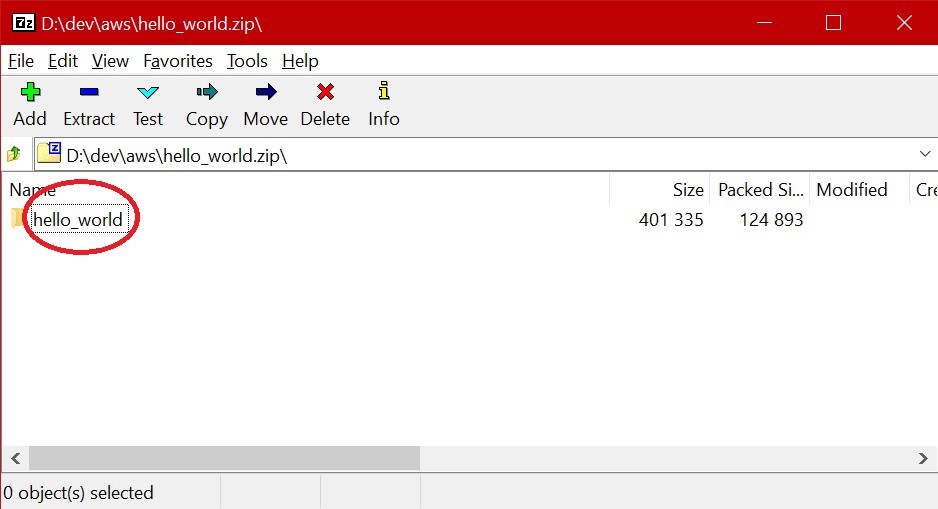Click the horizontal scrollbar thumb
The image size is (938, 509).
click(x=224, y=459)
